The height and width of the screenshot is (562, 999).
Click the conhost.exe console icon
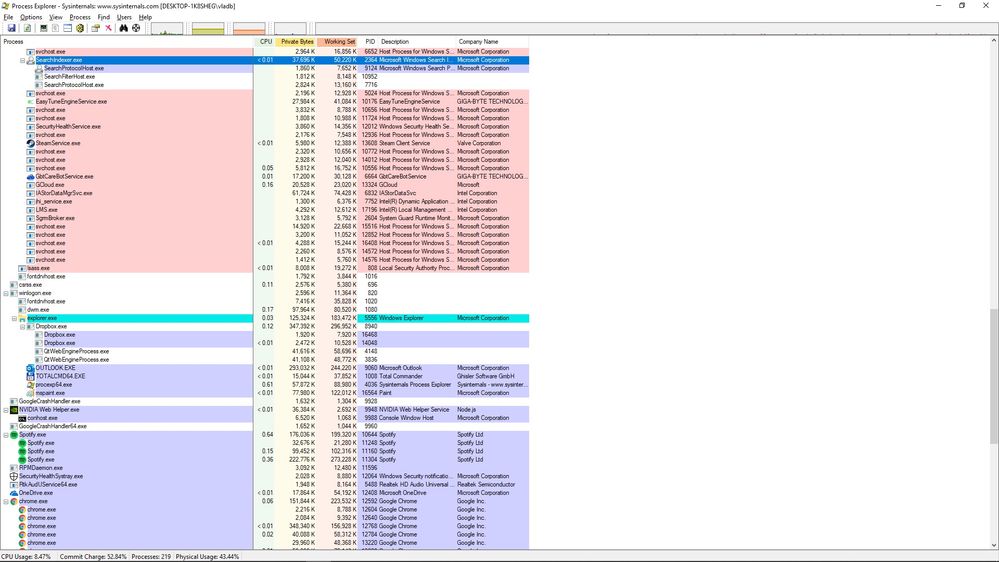tap(22, 418)
